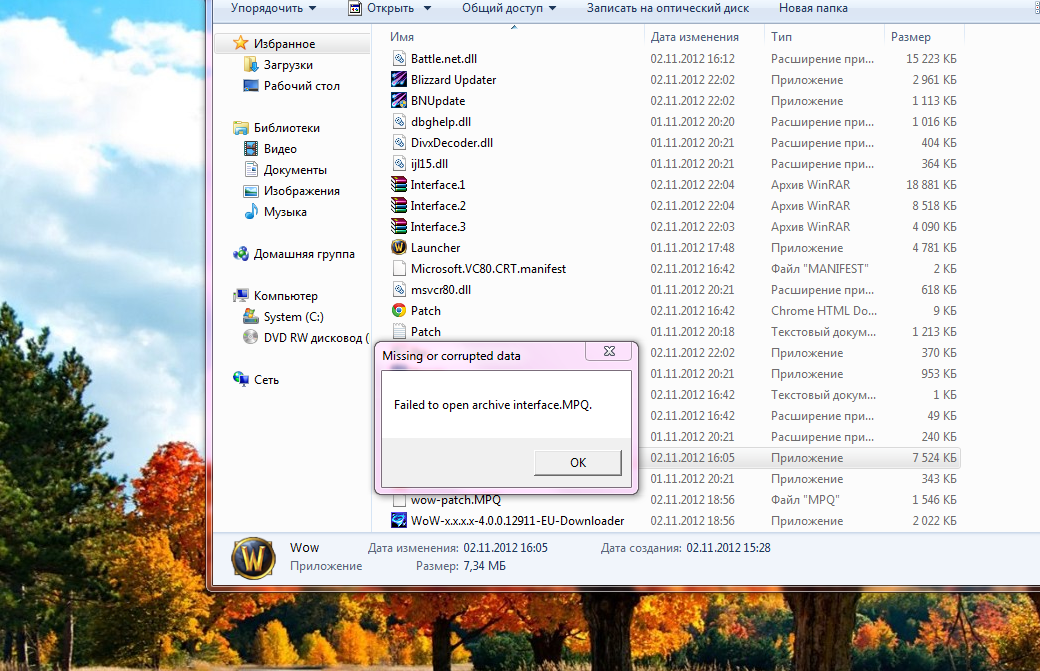Click the Launcher application icon
This screenshot has height=671, width=1040.
398,248
